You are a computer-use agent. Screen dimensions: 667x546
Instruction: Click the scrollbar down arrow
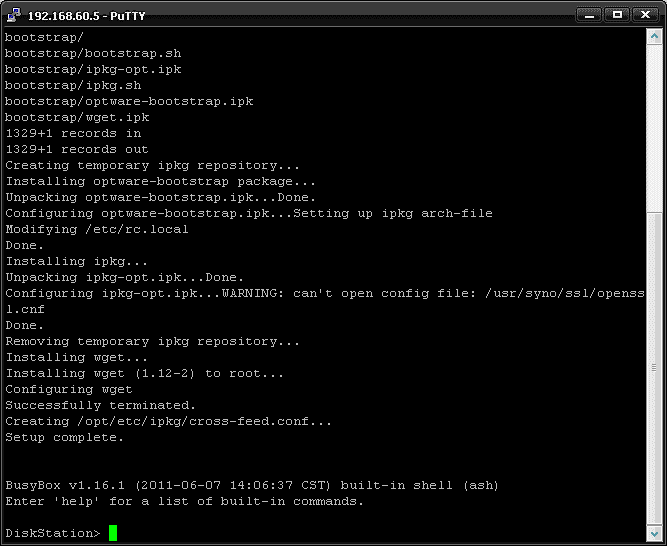click(x=654, y=533)
